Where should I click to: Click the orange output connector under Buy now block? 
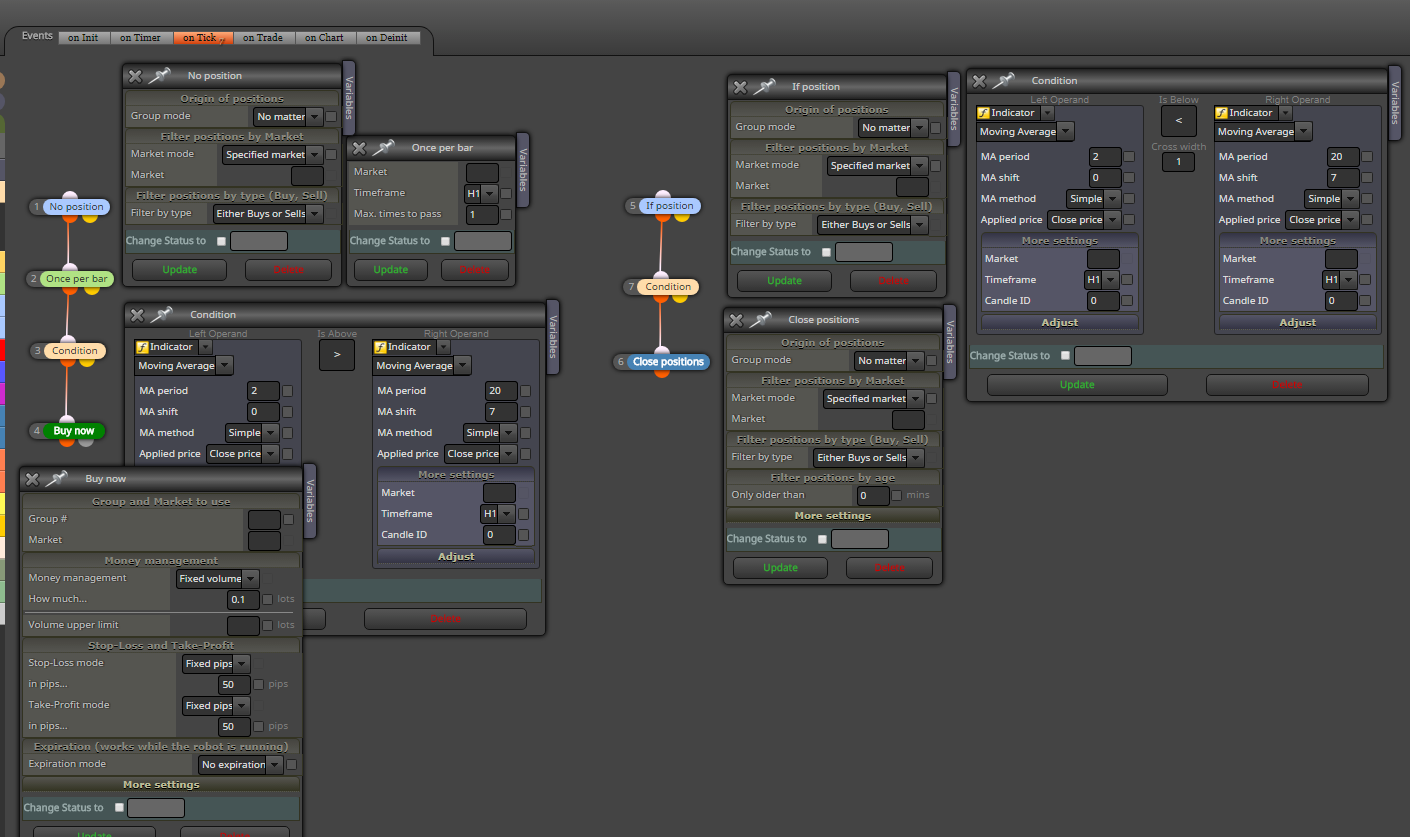pyautogui.click(x=68, y=442)
